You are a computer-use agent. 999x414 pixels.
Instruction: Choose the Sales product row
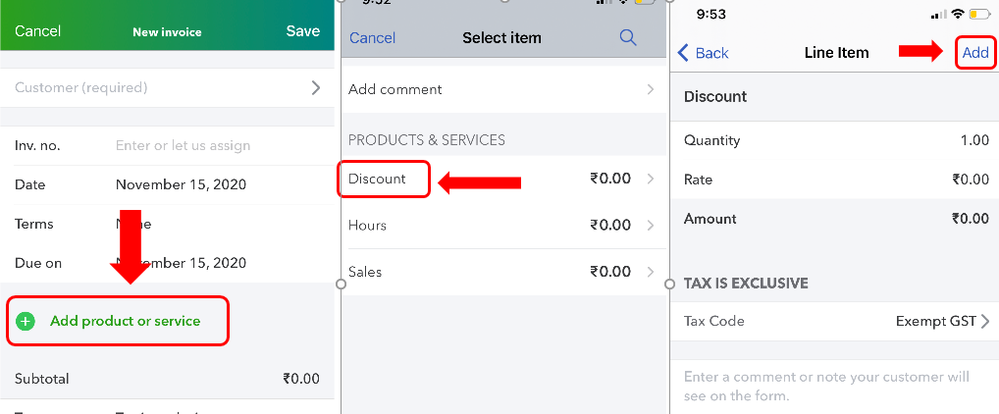coord(365,272)
